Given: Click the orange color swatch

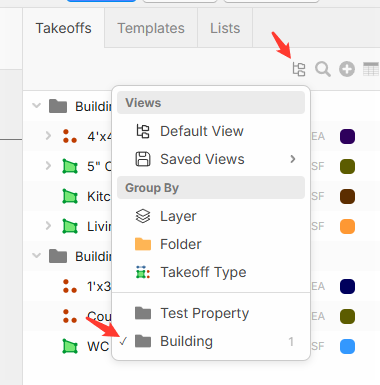Looking at the screenshot, I should click(347, 227).
